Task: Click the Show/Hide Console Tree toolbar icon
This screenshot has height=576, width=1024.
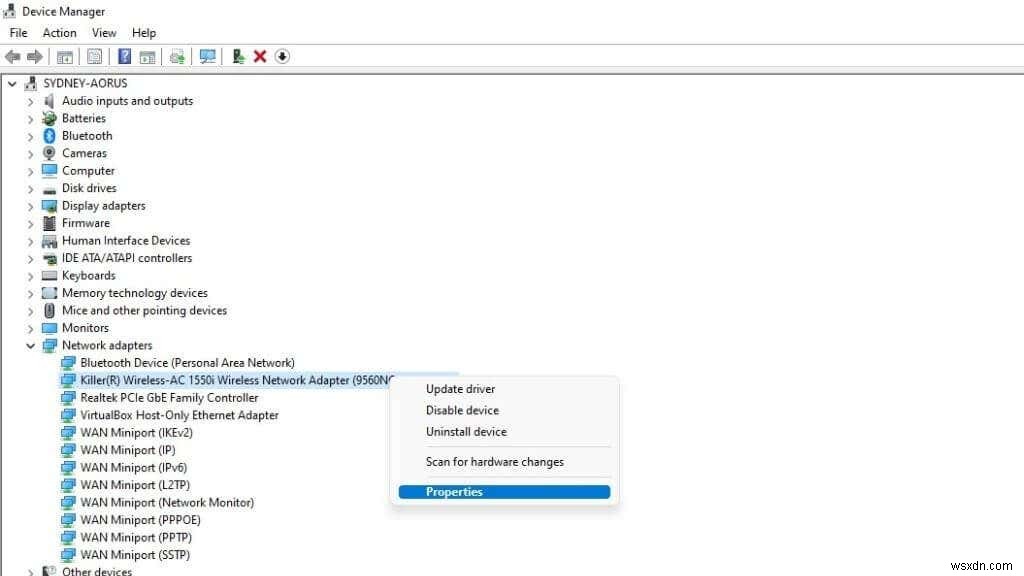Action: [x=65, y=57]
